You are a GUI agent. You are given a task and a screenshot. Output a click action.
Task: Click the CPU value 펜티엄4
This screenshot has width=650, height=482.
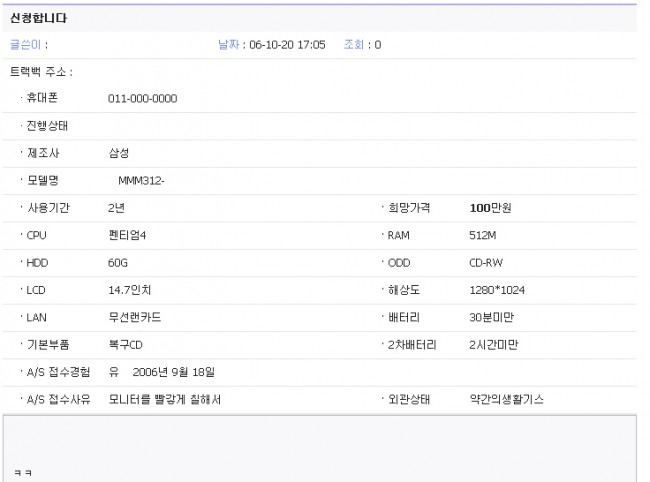[x=128, y=235]
